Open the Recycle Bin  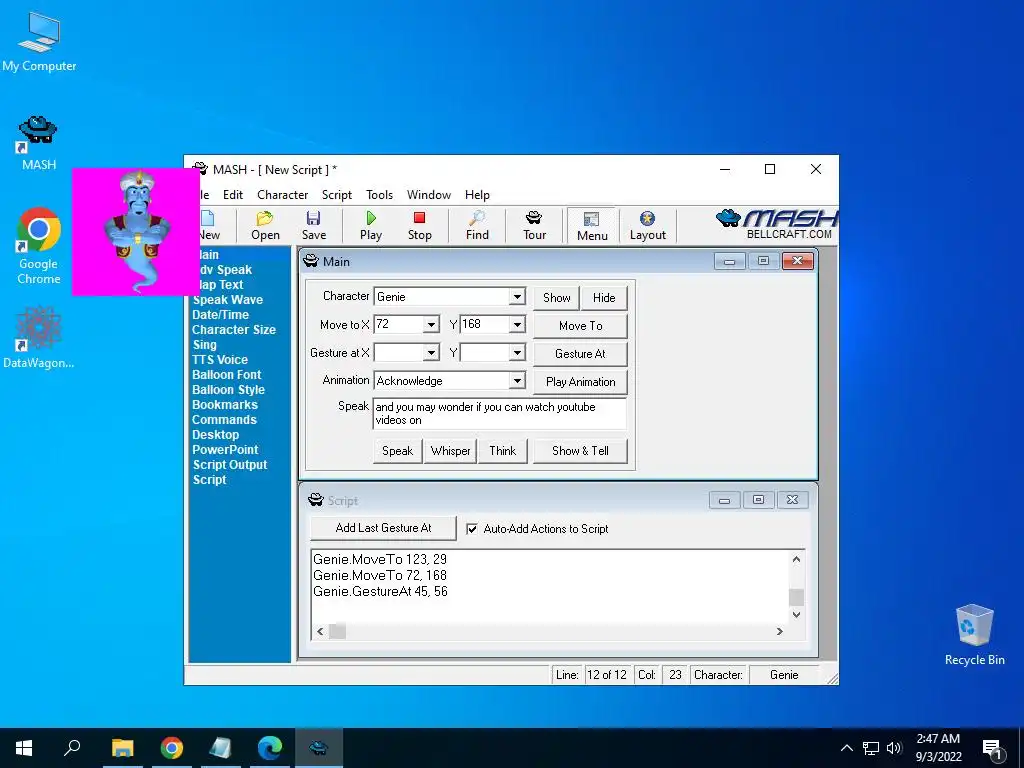coord(974,634)
